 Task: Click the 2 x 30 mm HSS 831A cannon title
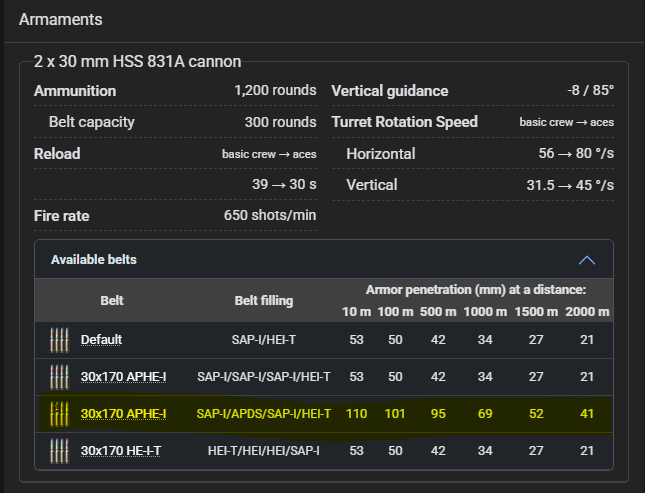point(137,61)
